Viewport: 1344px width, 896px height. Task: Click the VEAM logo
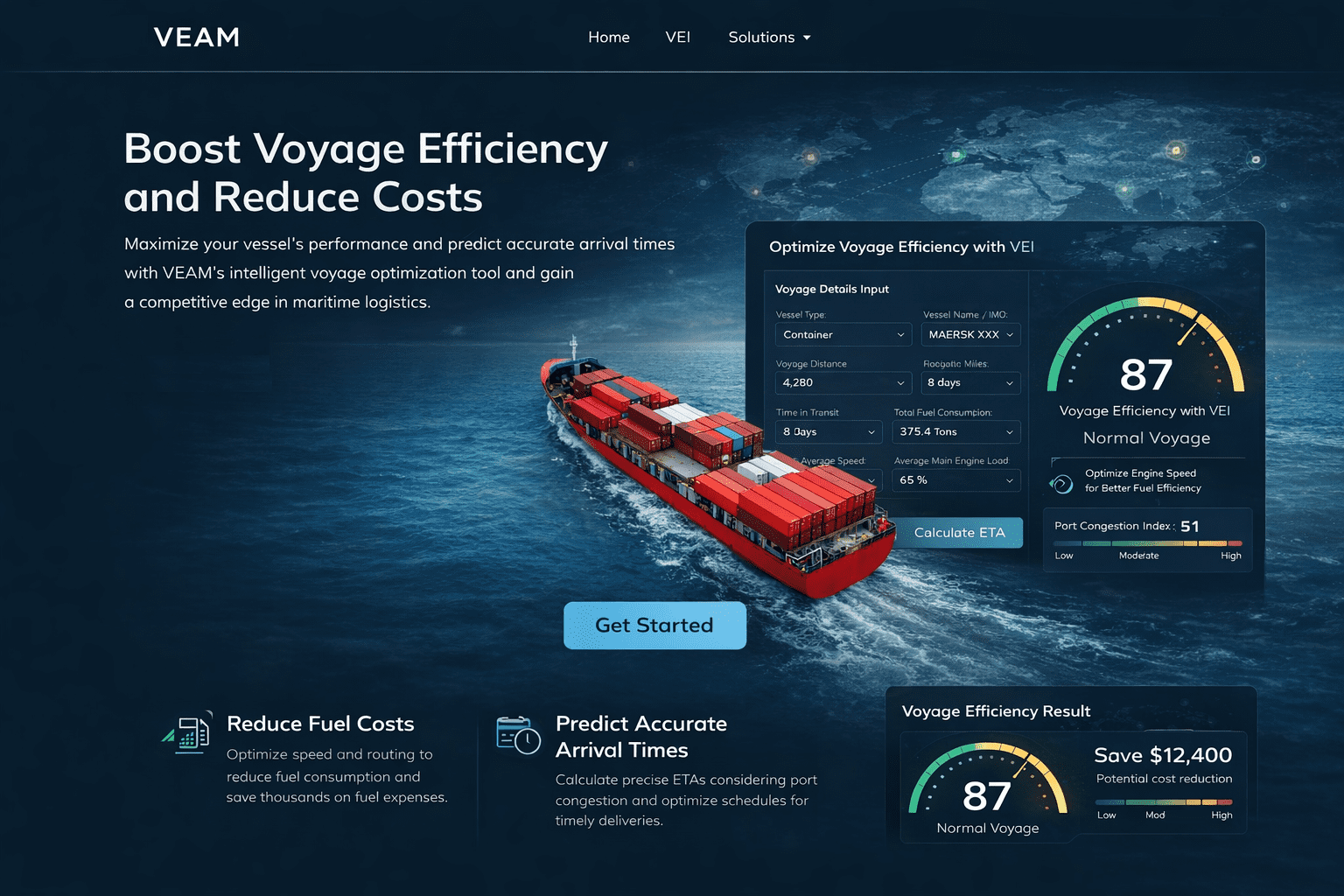point(196,38)
